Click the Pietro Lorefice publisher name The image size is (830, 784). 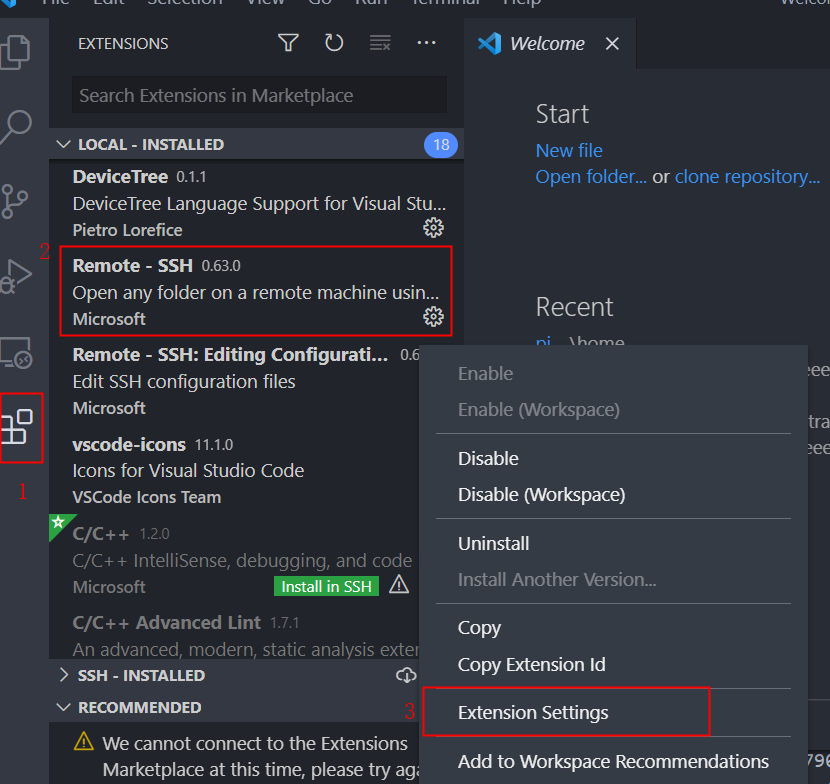(128, 230)
